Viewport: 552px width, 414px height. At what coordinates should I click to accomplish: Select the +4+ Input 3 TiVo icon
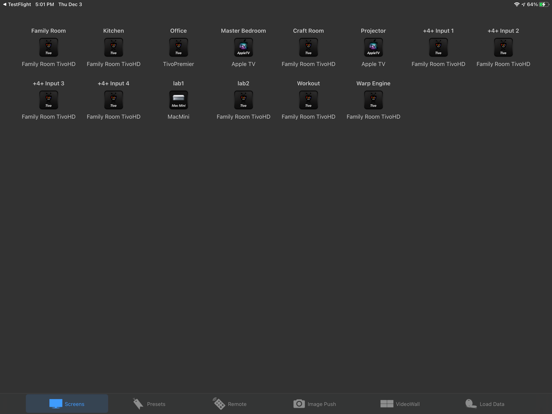pos(49,100)
